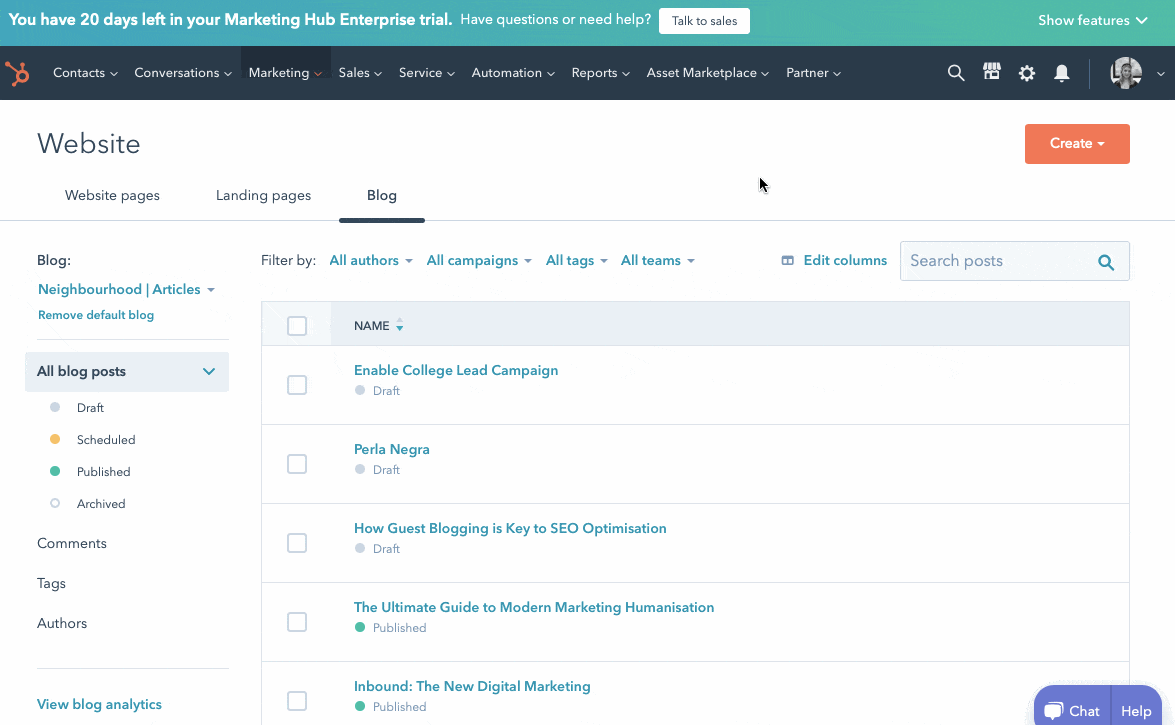The width and height of the screenshot is (1175, 725).
Task: Check the Ultimate Guide to Modern Marketing row
Action: click(297, 622)
